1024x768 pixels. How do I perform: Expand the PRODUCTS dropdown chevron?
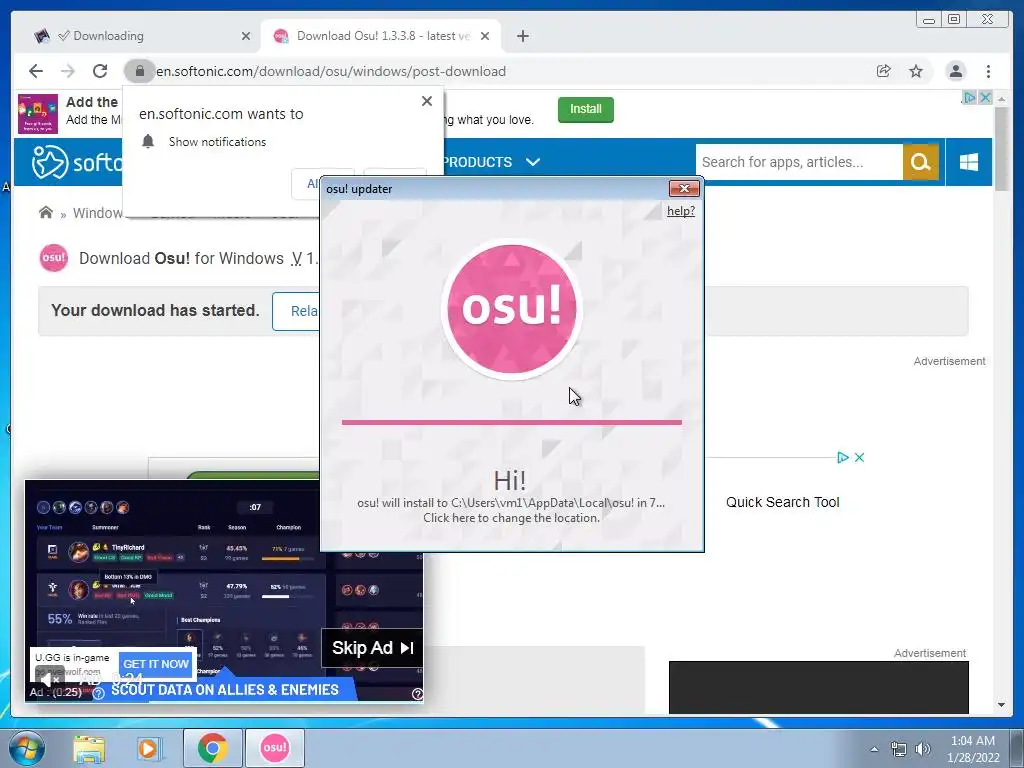click(x=533, y=162)
